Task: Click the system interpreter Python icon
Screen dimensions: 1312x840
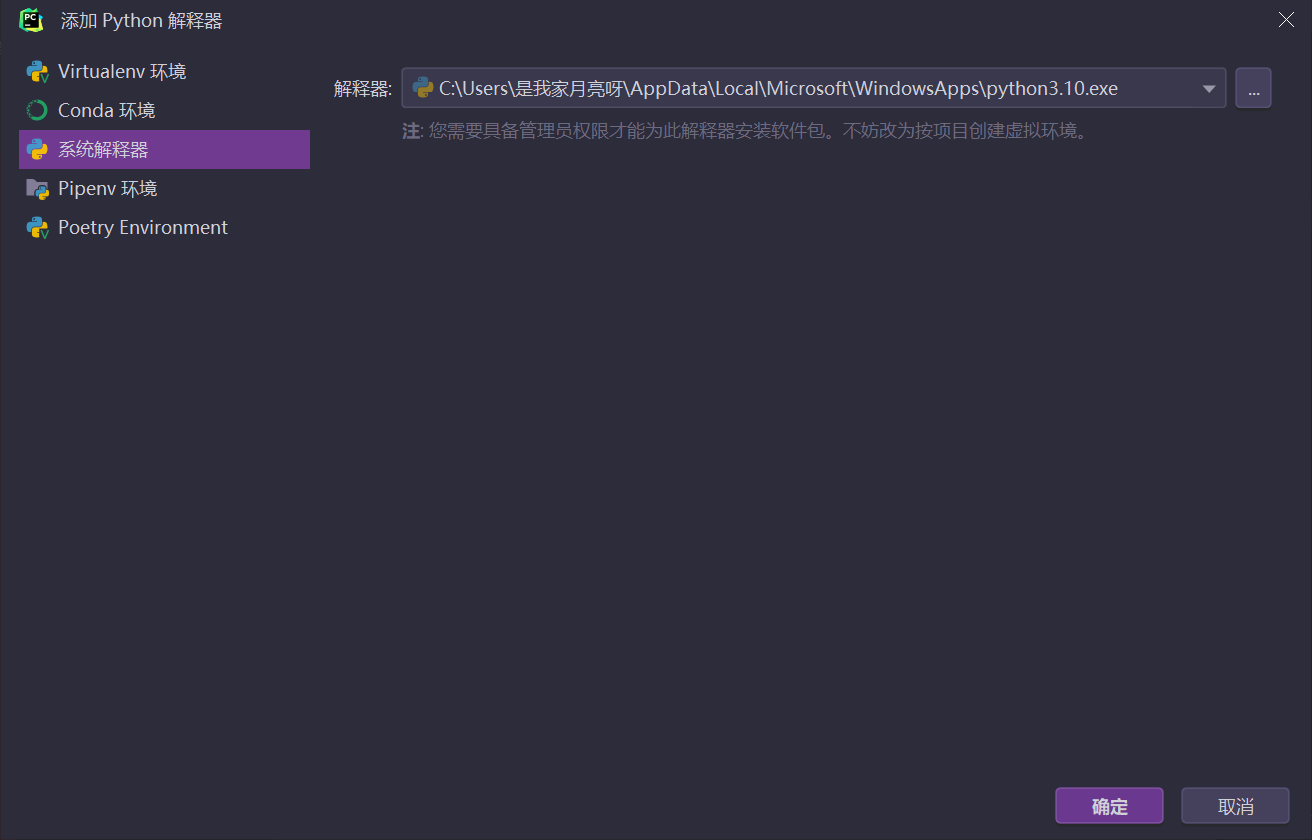Action: (x=37, y=150)
